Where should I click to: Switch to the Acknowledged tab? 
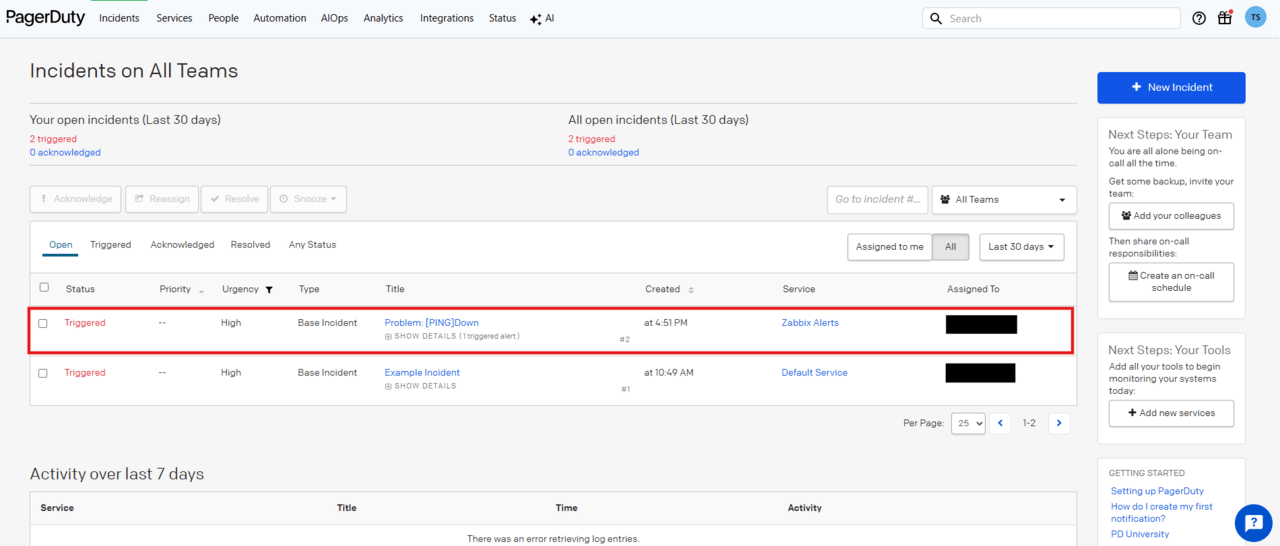click(x=182, y=245)
